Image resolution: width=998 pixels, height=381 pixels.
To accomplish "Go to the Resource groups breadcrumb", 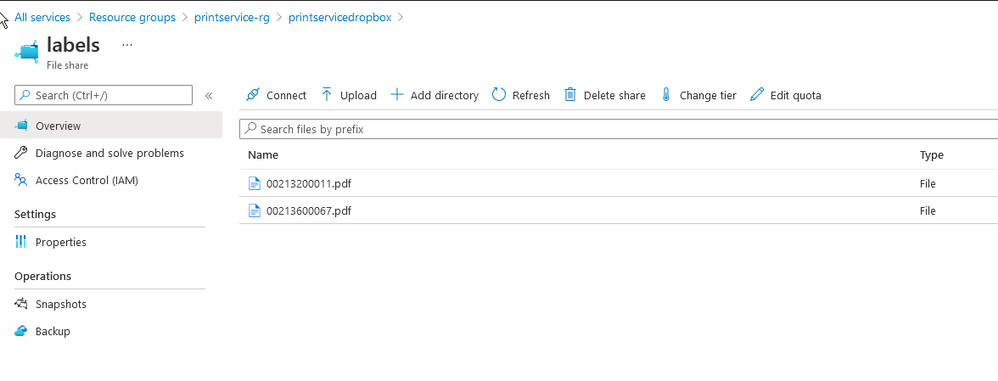I will click(x=132, y=17).
